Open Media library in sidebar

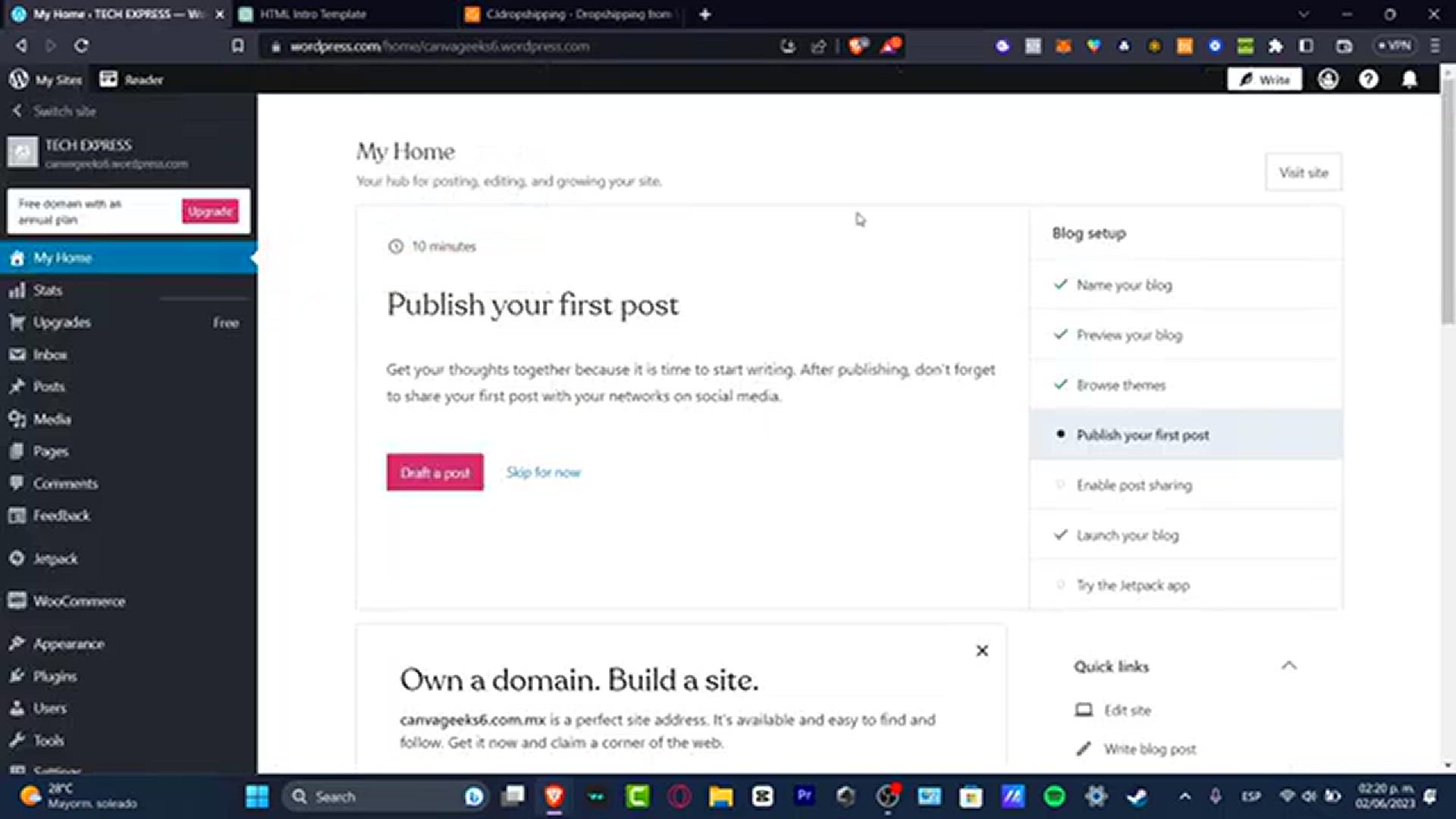[52, 419]
